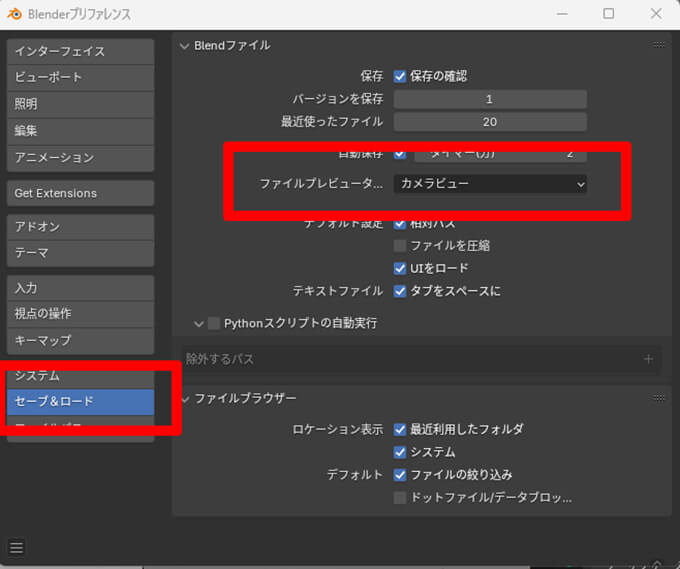Click the Get Extensions button
The image size is (680, 569).
tap(80, 193)
